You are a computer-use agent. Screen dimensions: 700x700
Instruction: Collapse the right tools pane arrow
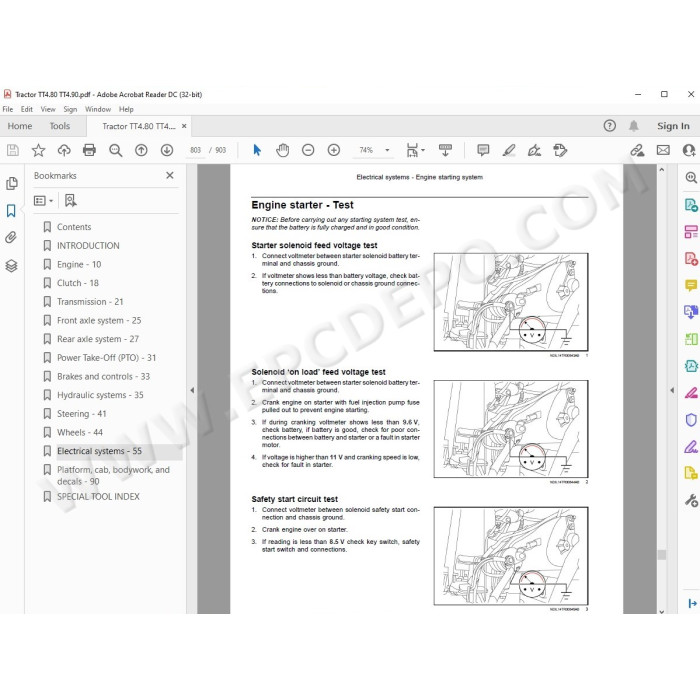672,390
